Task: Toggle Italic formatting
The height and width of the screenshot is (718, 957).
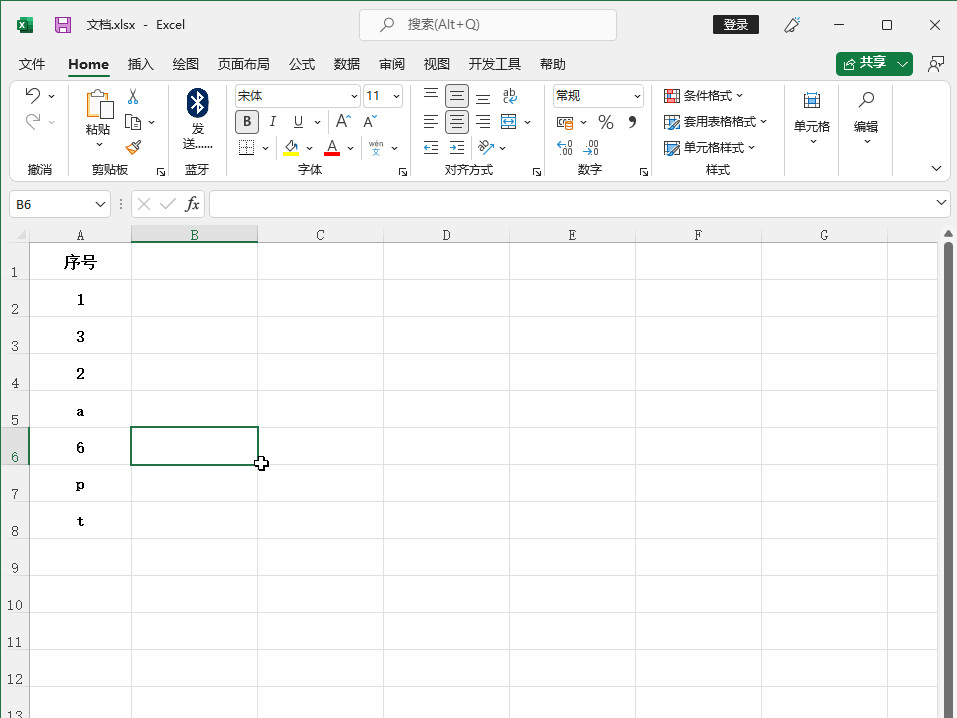Action: (273, 121)
